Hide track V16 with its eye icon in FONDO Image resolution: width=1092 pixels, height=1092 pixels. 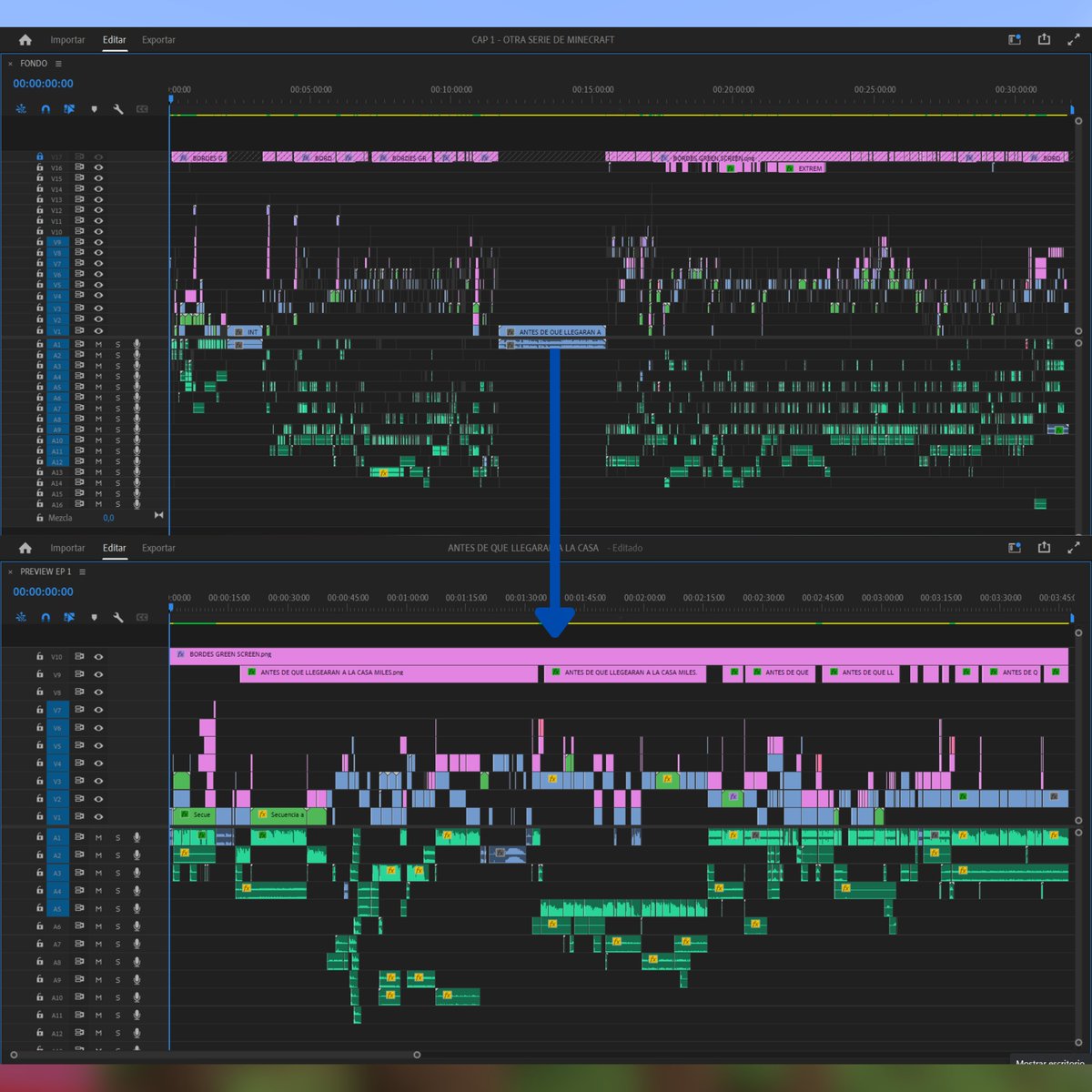pyautogui.click(x=98, y=167)
